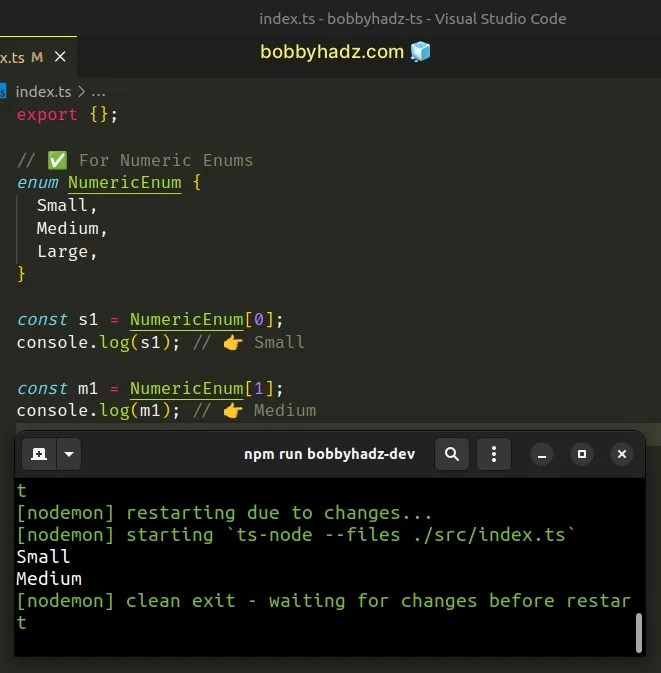Click the terminal vertical scrollbar thumb
This screenshot has width=661, height=673.
[639, 632]
